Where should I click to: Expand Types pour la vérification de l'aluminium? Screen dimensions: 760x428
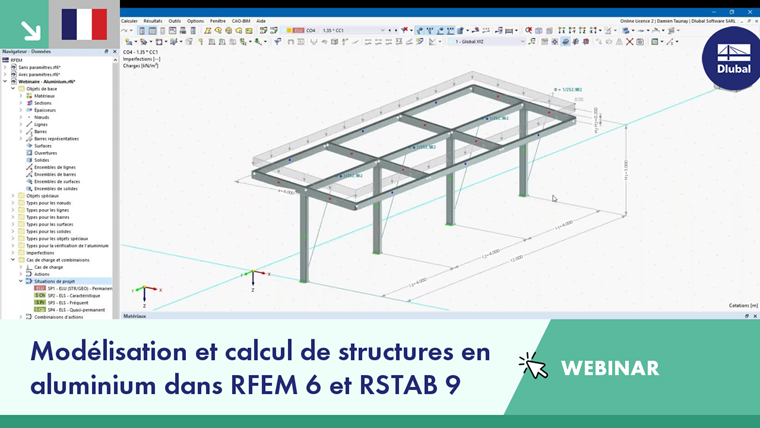pos(13,246)
